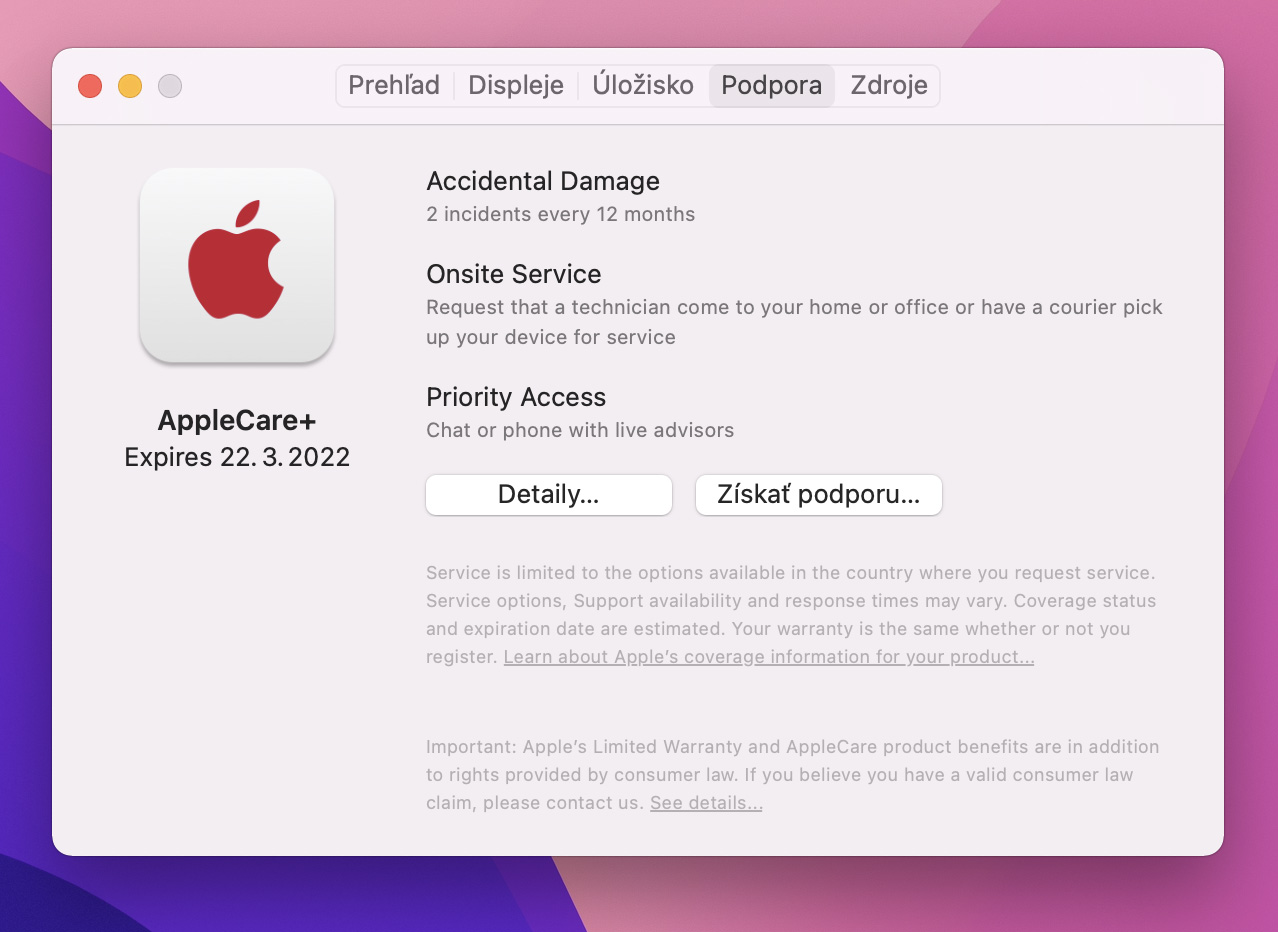Image resolution: width=1278 pixels, height=932 pixels.
Task: Click the disabled gray zoom window button
Action: pyautogui.click(x=170, y=86)
